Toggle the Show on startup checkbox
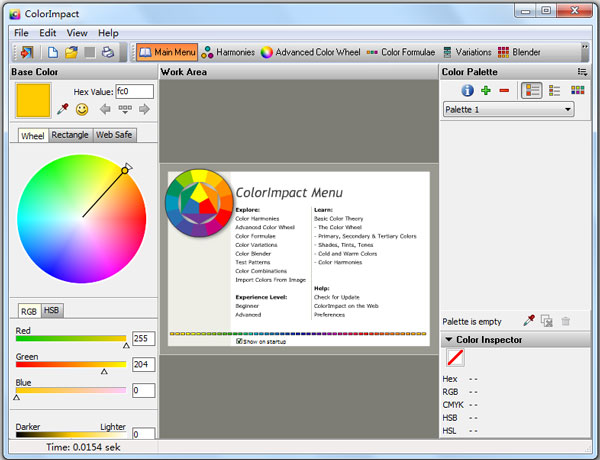Screen dimensions: 600x460 (239, 341)
